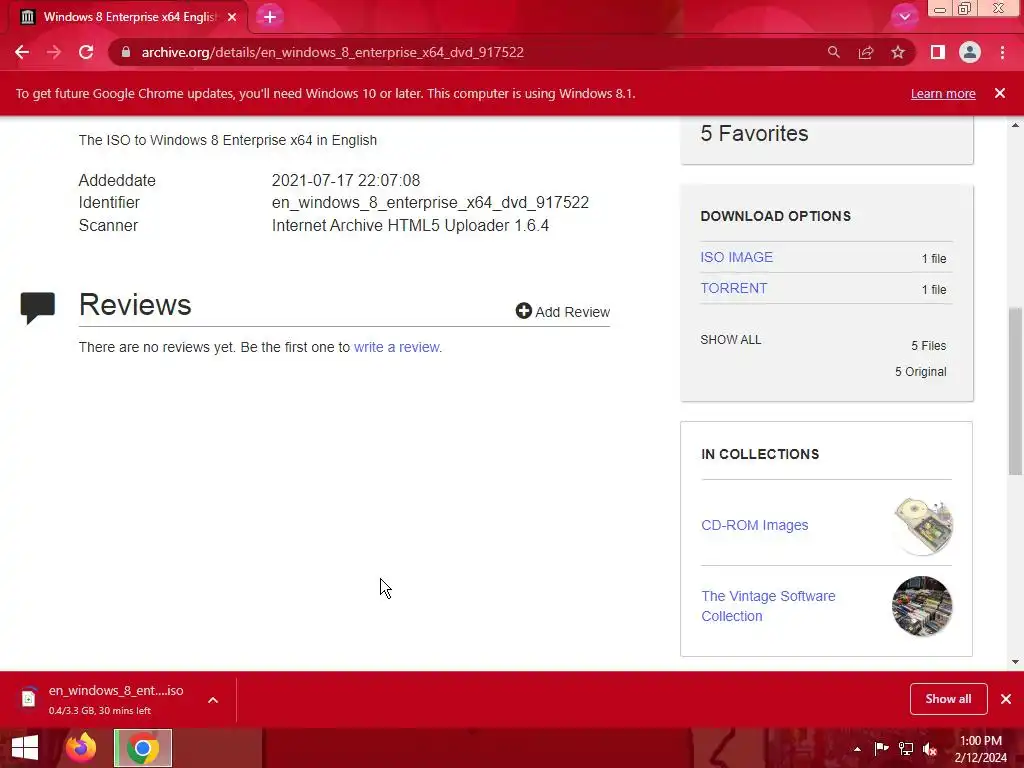1024x768 pixels.
Task: Open a new browser tab
Action: pyautogui.click(x=270, y=17)
